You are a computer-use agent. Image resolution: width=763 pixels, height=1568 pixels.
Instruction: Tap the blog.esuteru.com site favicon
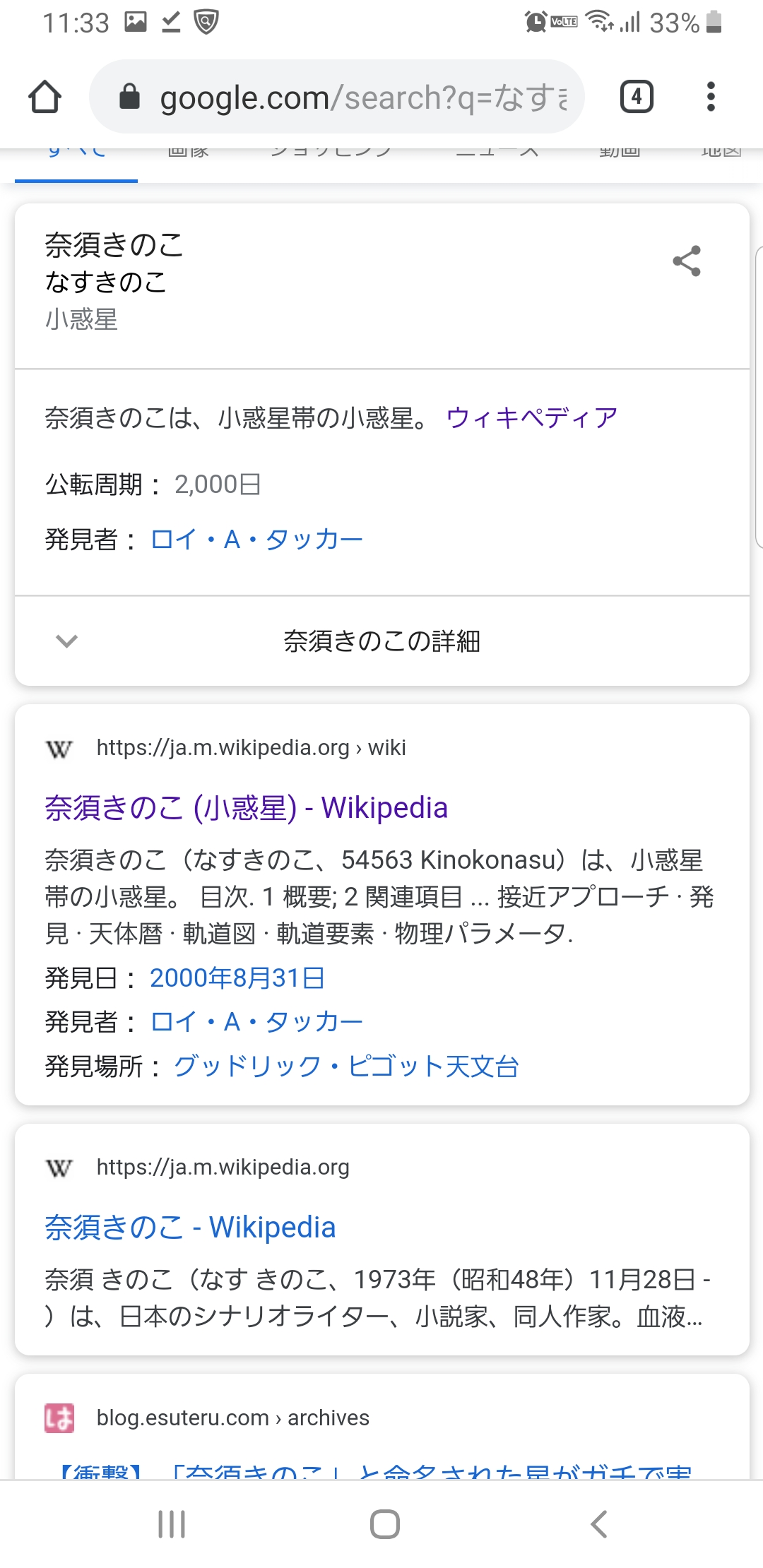coord(59,1418)
